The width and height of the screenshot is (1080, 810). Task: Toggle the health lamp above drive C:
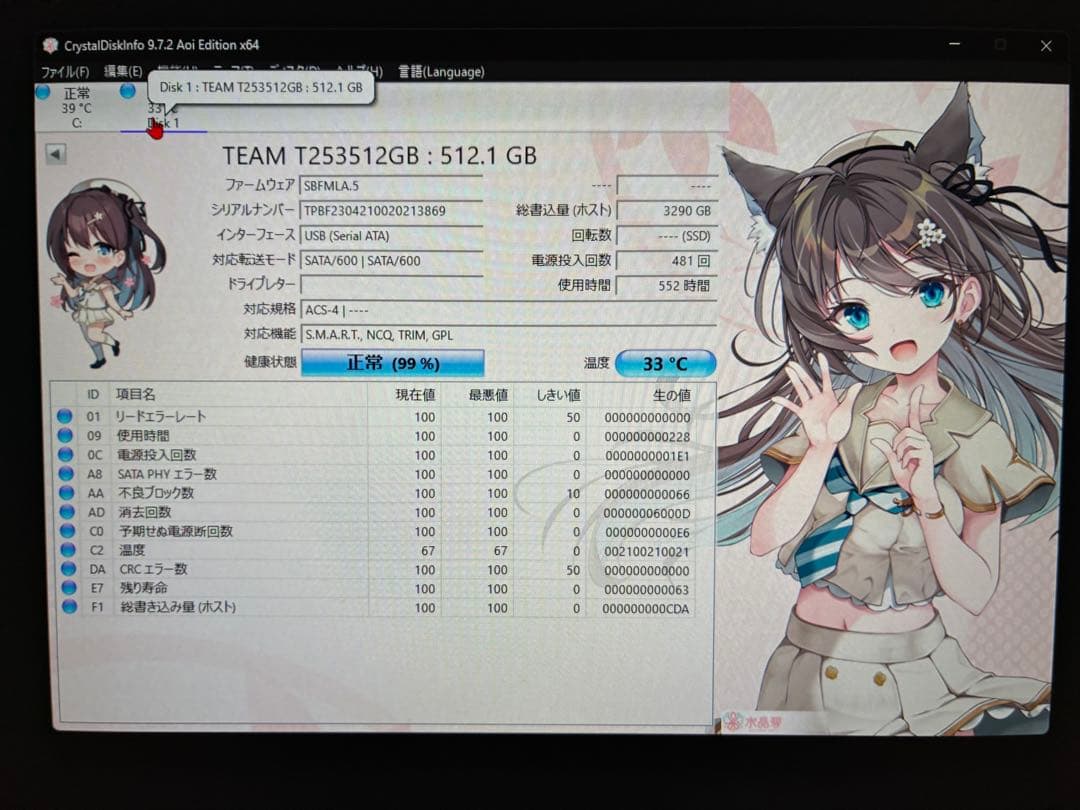coord(41,91)
